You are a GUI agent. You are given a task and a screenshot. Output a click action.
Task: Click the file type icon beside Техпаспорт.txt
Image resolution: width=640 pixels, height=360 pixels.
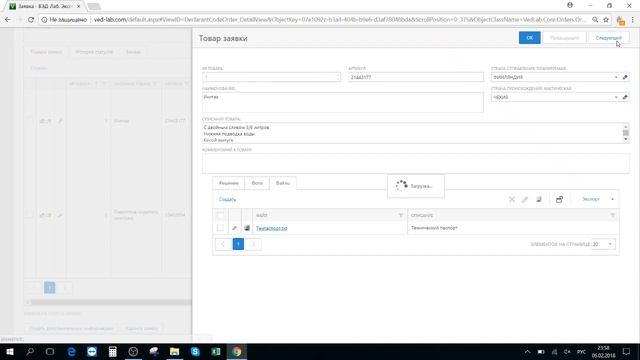247,228
